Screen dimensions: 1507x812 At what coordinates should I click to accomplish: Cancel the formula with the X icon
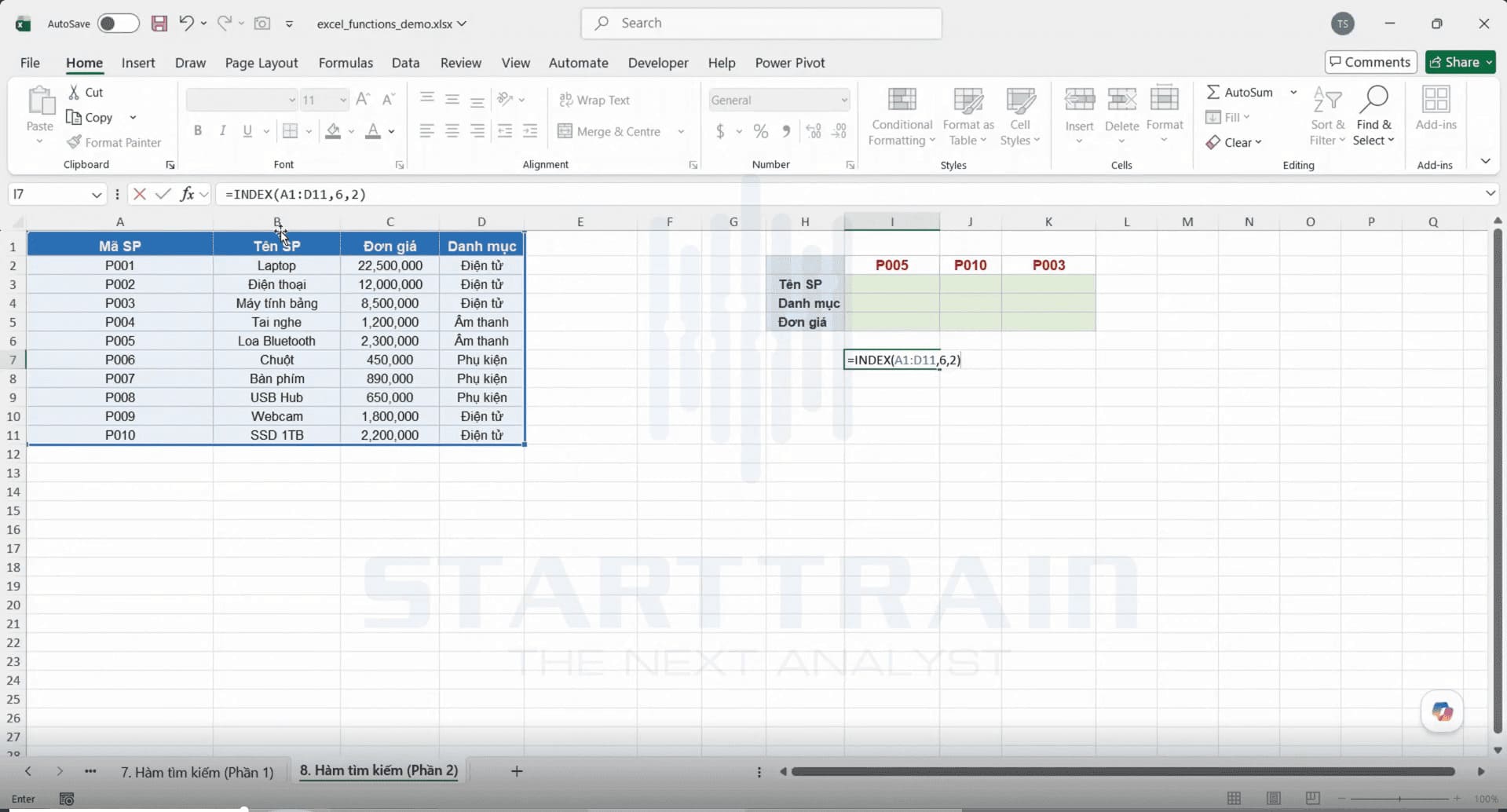[x=140, y=194]
